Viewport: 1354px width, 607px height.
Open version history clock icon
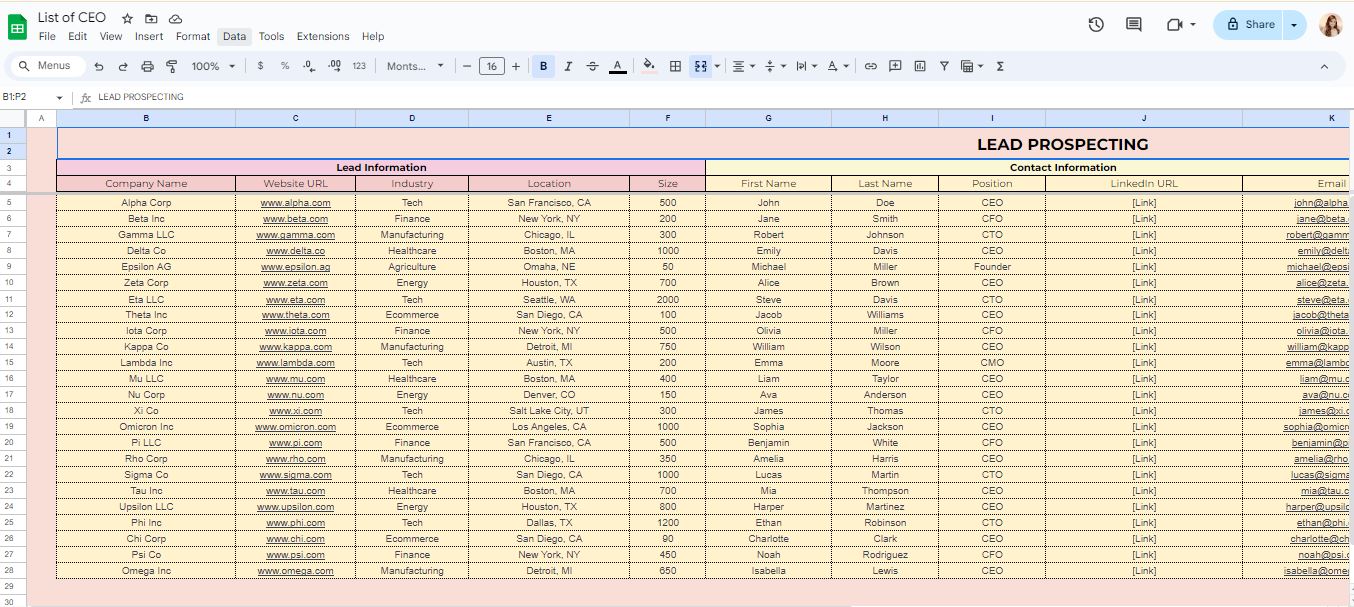tap(1096, 24)
